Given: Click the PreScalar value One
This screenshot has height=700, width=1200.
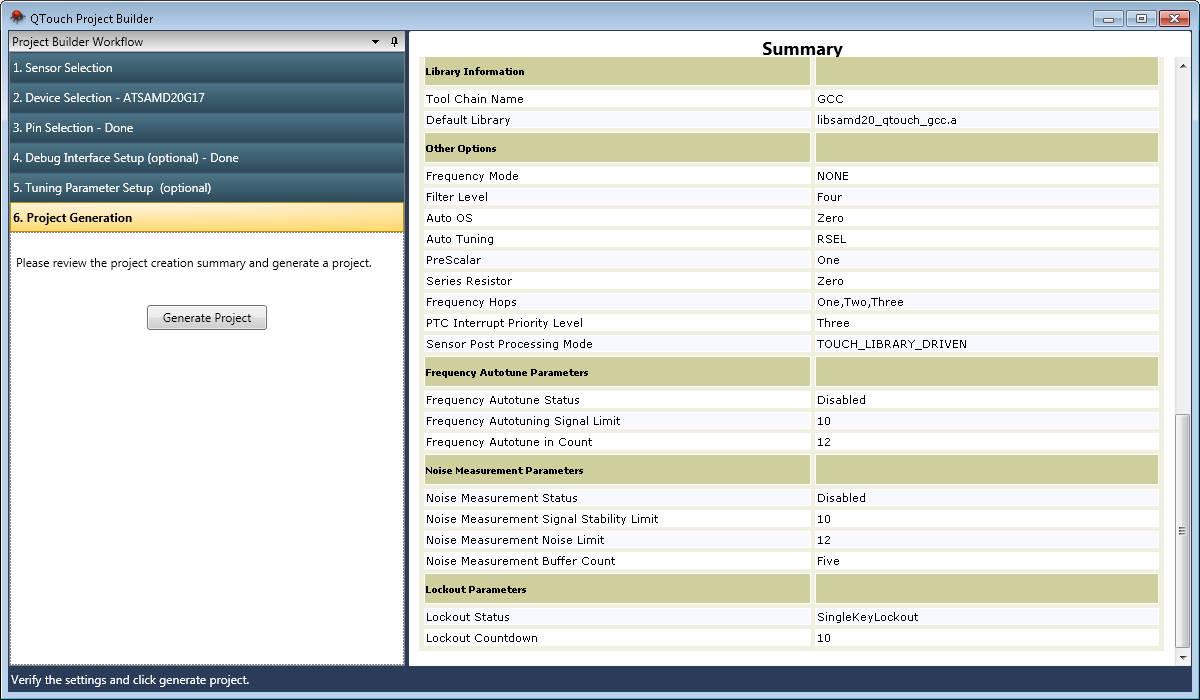Looking at the screenshot, I should pos(828,260).
